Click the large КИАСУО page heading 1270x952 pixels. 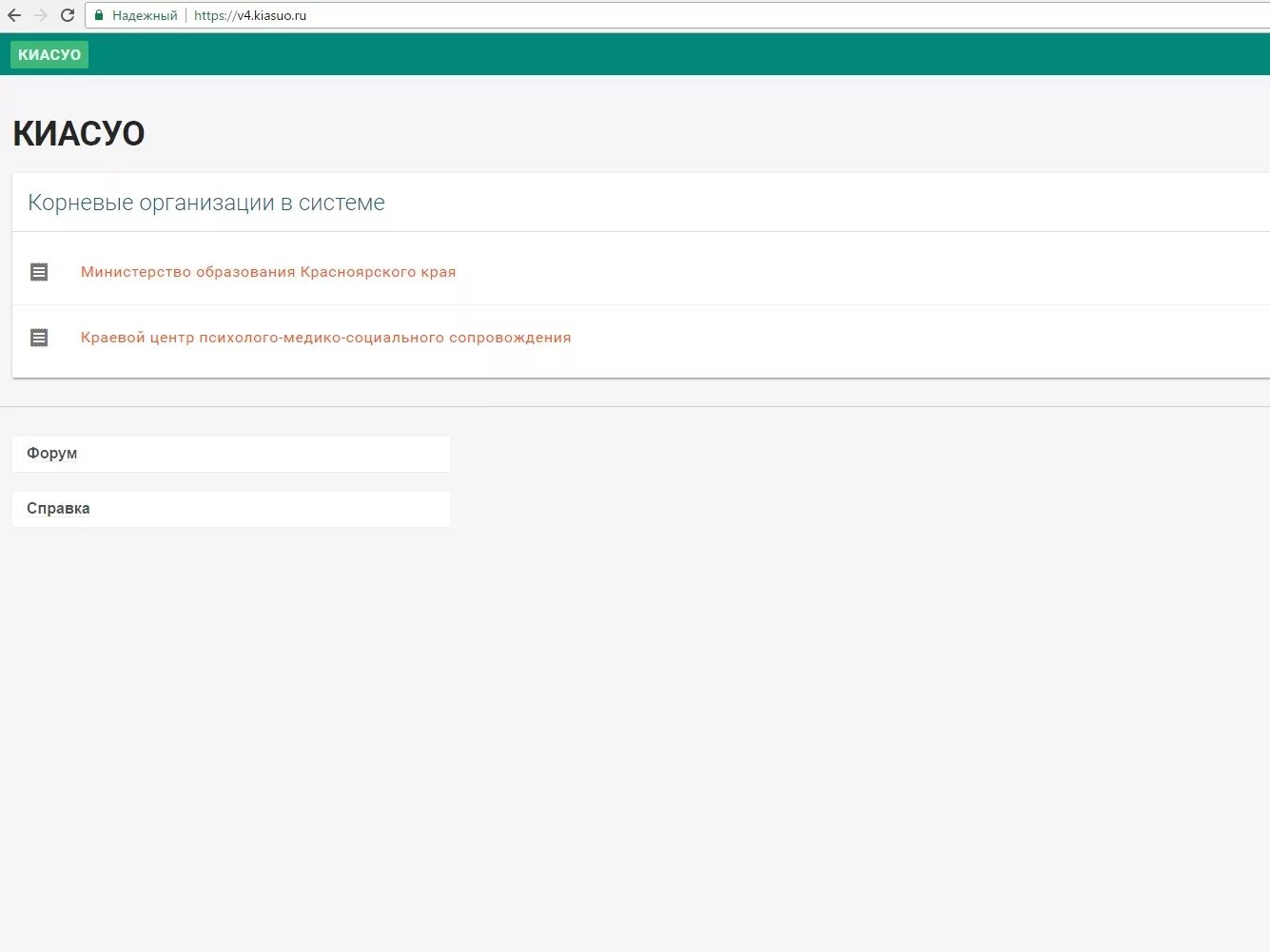pos(79,133)
